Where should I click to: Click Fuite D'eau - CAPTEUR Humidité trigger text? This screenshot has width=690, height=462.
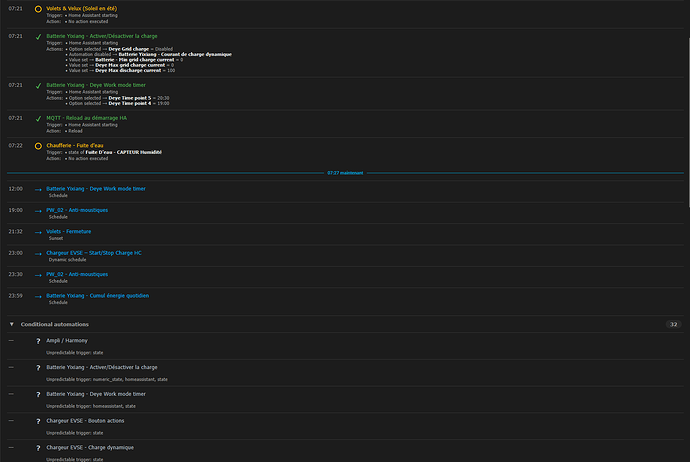coord(124,152)
